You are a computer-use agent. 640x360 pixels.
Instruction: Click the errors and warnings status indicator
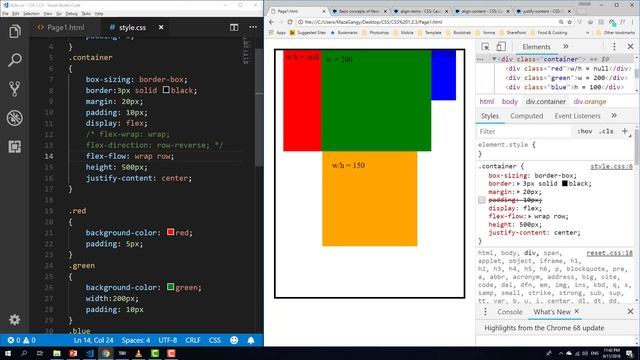click(22, 340)
